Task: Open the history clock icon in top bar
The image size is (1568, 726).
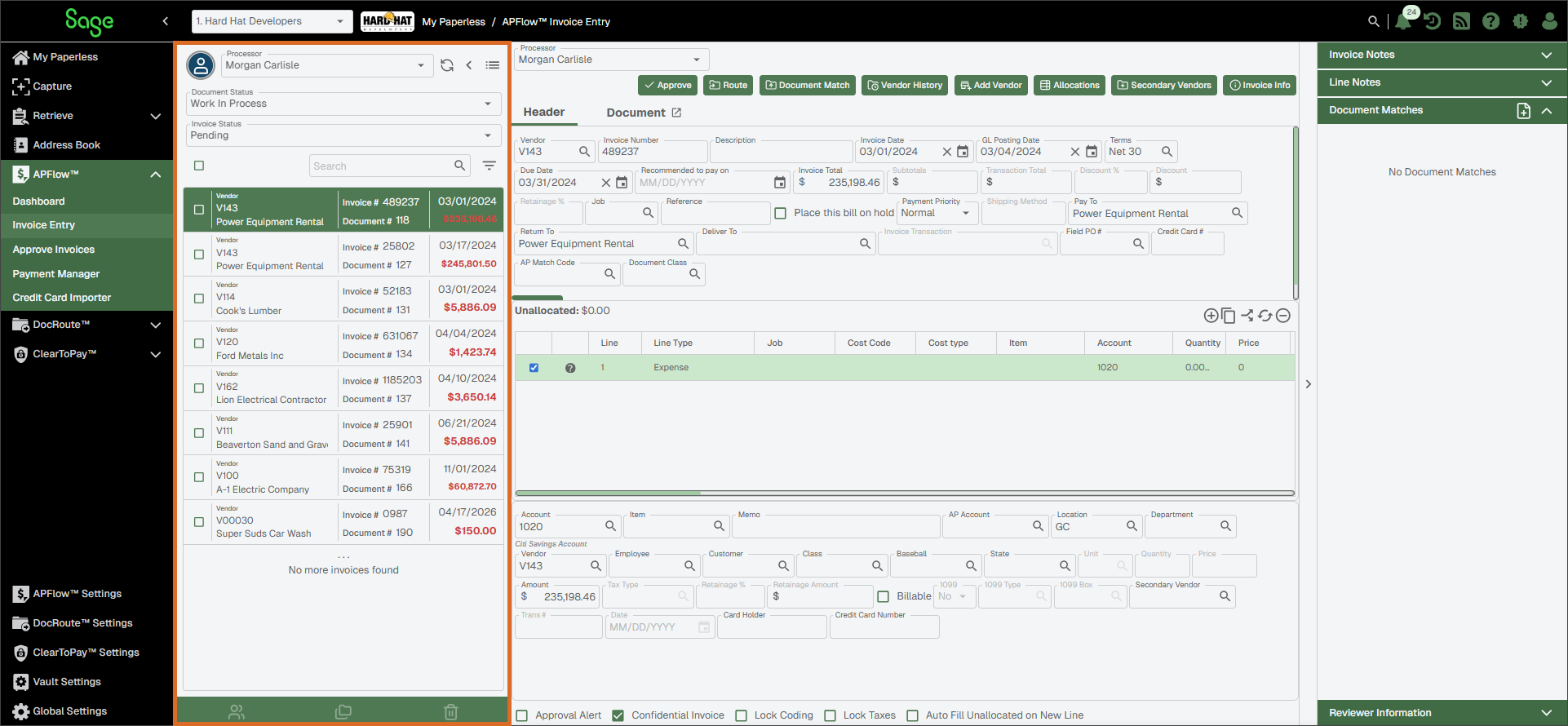Action: click(1433, 21)
